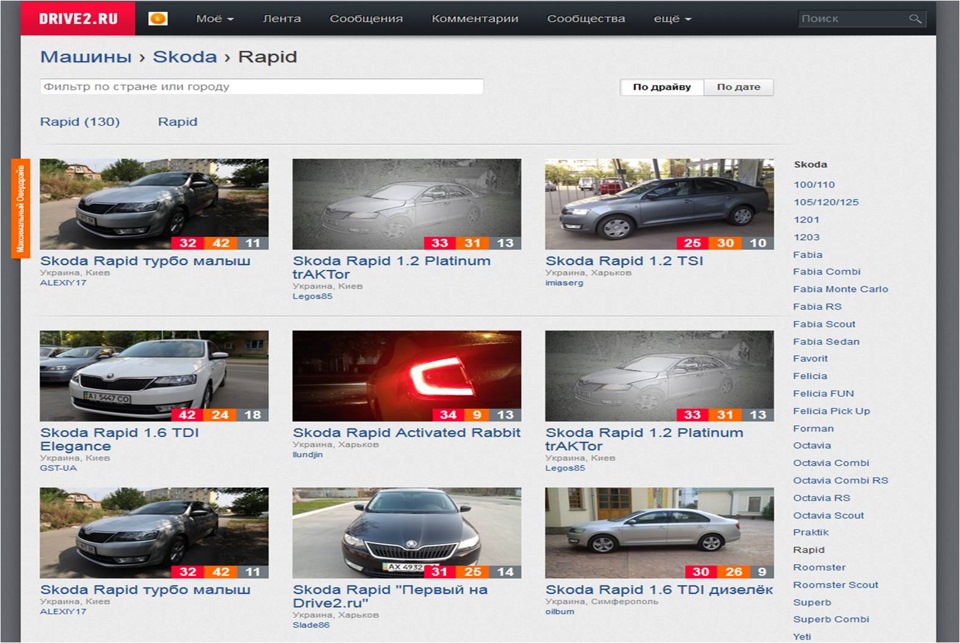Open Сообщества in the navigation bar
This screenshot has height=643, width=960.
point(586,19)
